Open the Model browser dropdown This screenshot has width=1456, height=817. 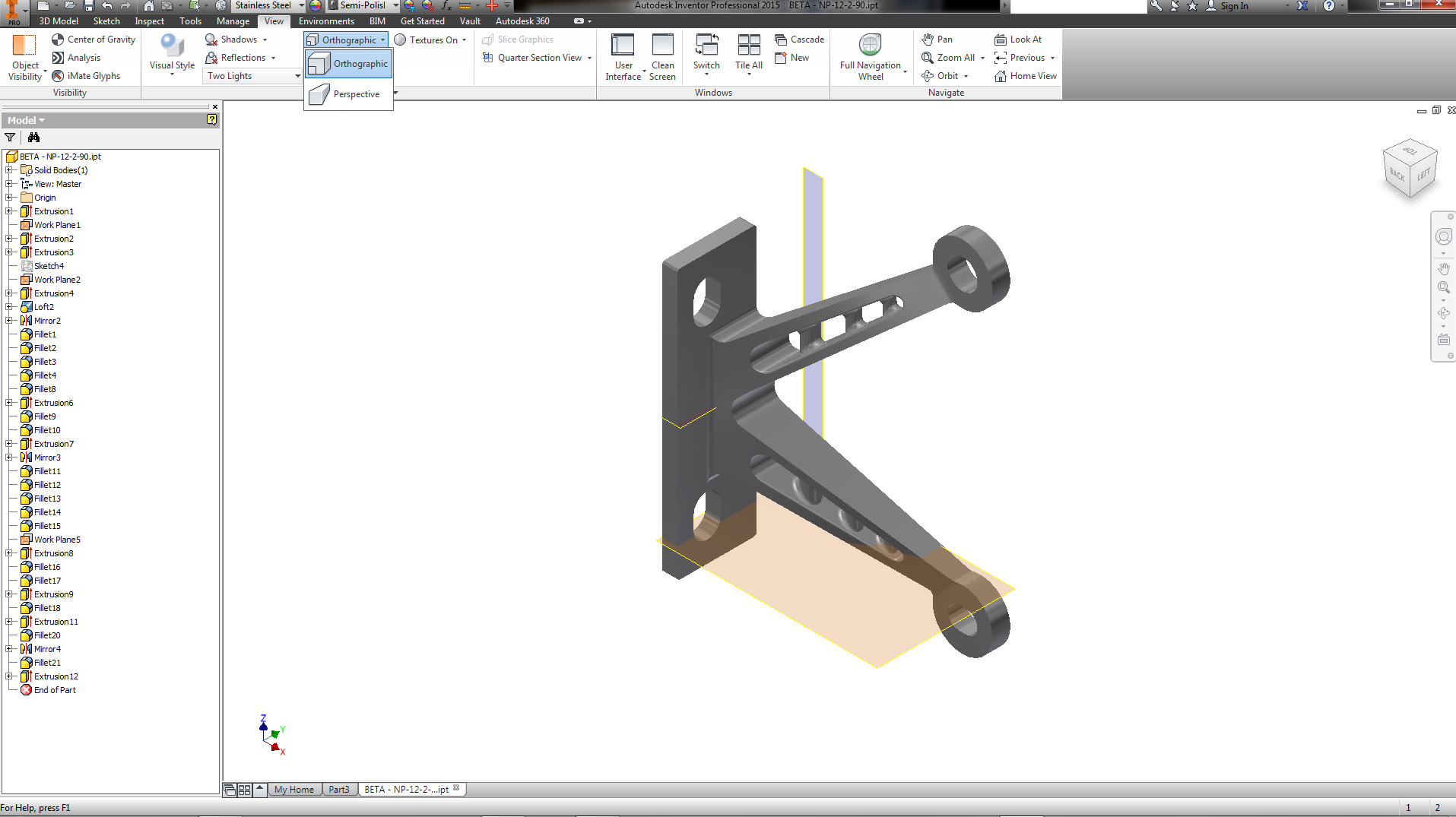coord(25,119)
